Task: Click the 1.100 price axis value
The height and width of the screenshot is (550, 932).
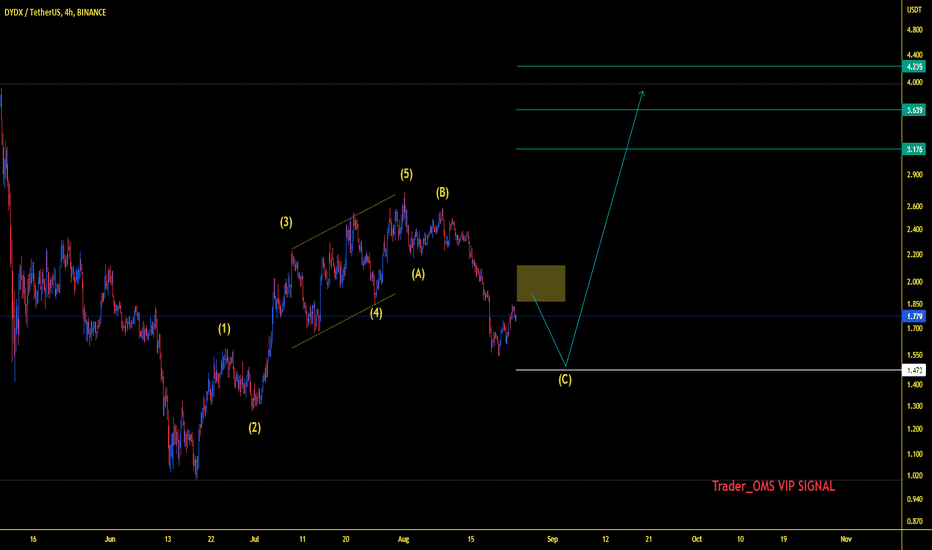Action: [x=915, y=454]
